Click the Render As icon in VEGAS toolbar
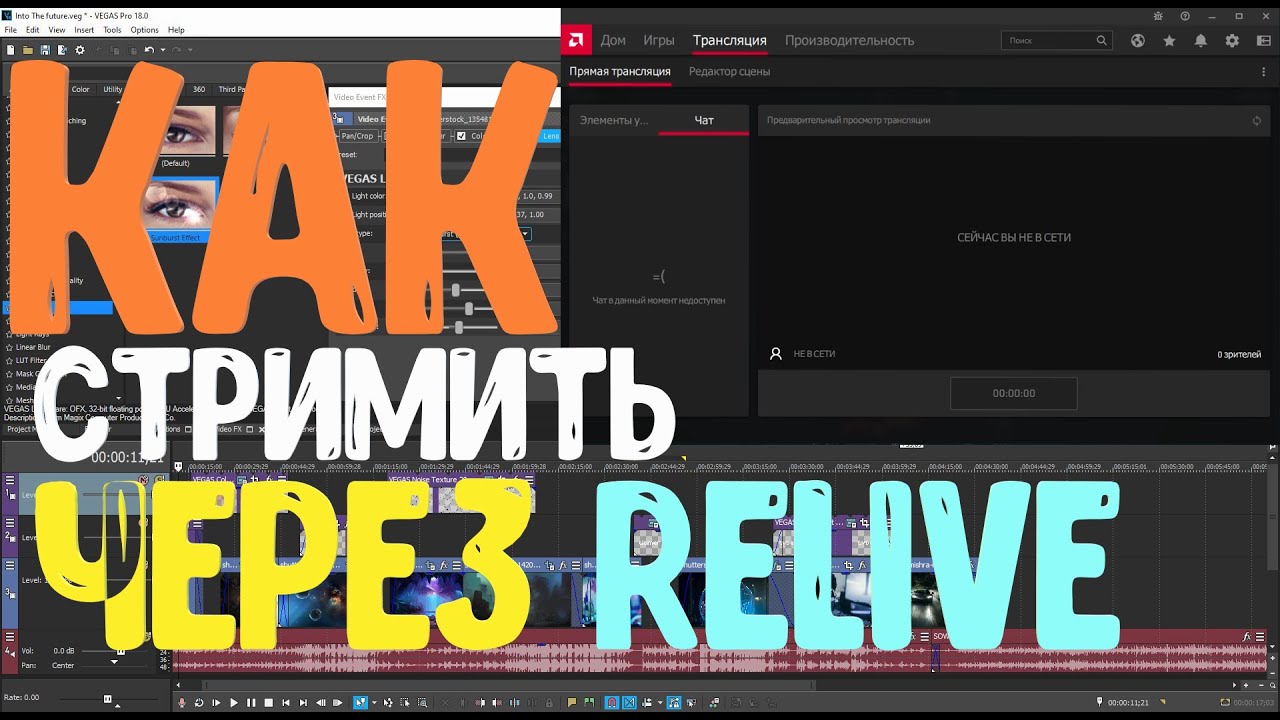This screenshot has height=720, width=1280. click(62, 50)
